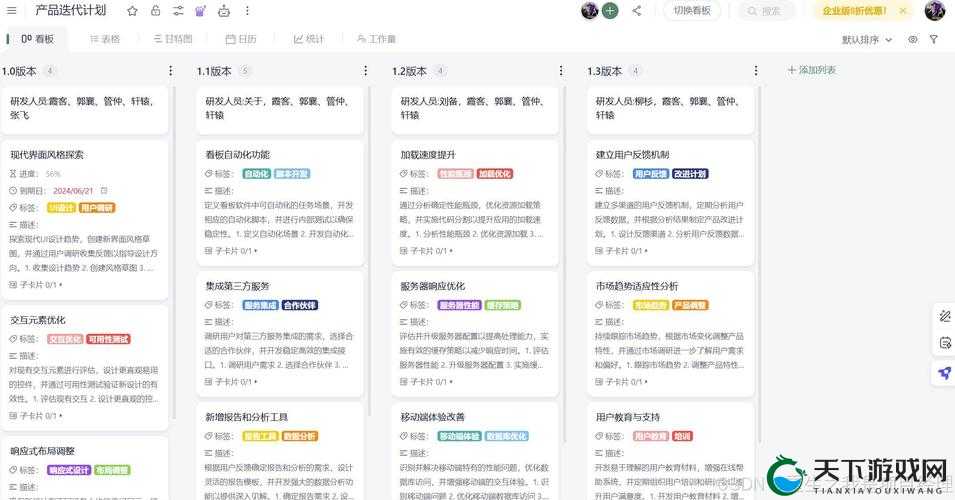Viewport: 955px width, 500px height.
Task: Click the navy 改进计划 tag
Action: pos(691,174)
